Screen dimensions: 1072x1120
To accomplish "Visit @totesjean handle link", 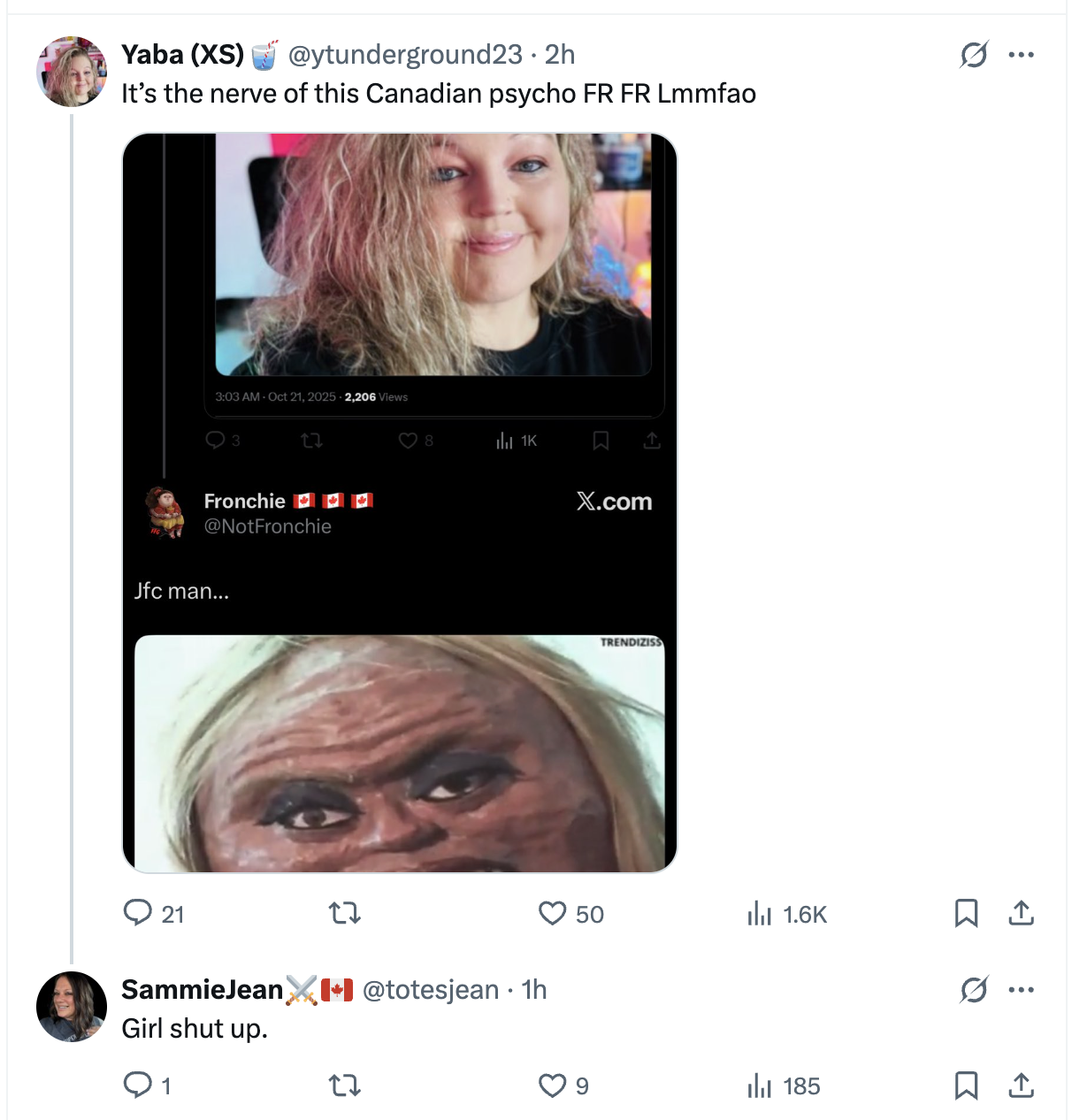I will 431,990.
